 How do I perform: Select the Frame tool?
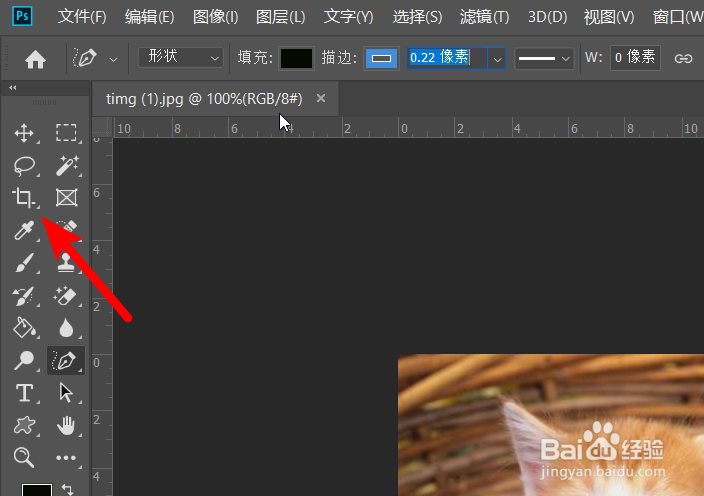[x=66, y=198]
